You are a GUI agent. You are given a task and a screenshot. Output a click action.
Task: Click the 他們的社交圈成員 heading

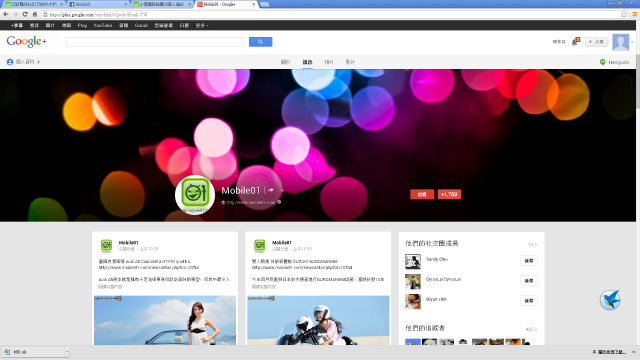431,243
